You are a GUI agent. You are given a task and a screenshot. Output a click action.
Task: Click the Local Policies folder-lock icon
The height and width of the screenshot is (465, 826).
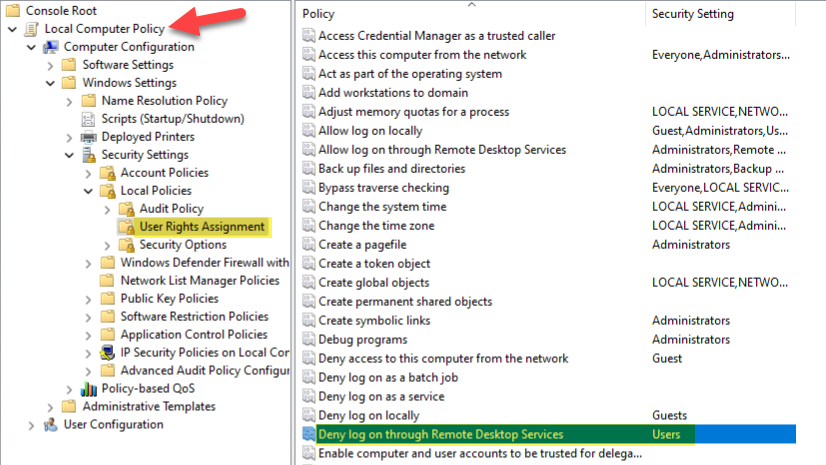[107, 191]
